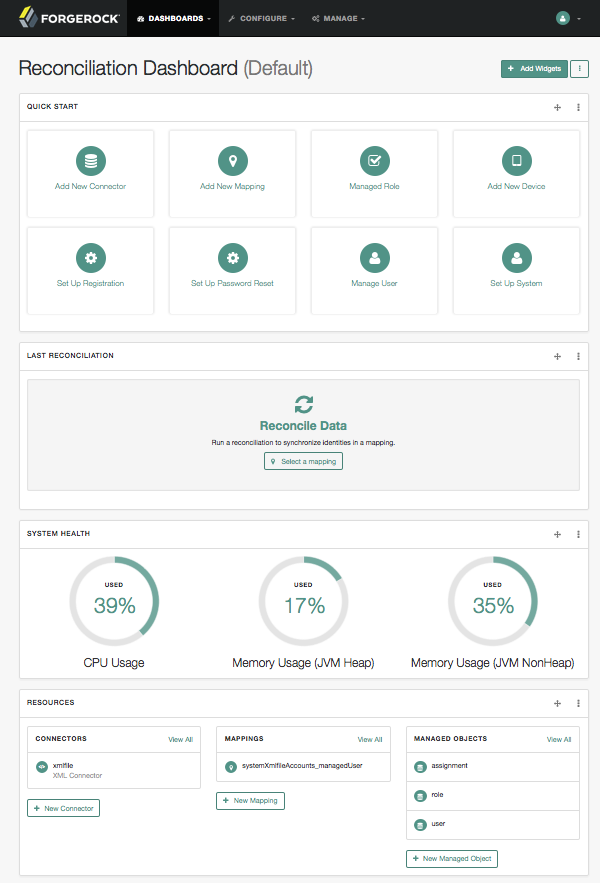Screen dimensions: 600x883
Task: Click the Add Widgets button
Action: pos(534,69)
